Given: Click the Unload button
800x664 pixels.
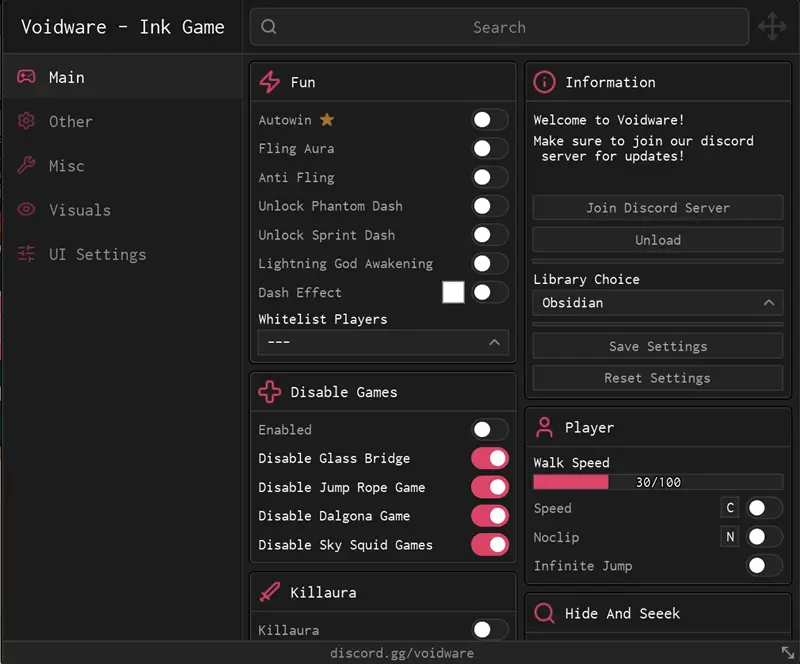Looking at the screenshot, I should pyautogui.click(x=658, y=240).
